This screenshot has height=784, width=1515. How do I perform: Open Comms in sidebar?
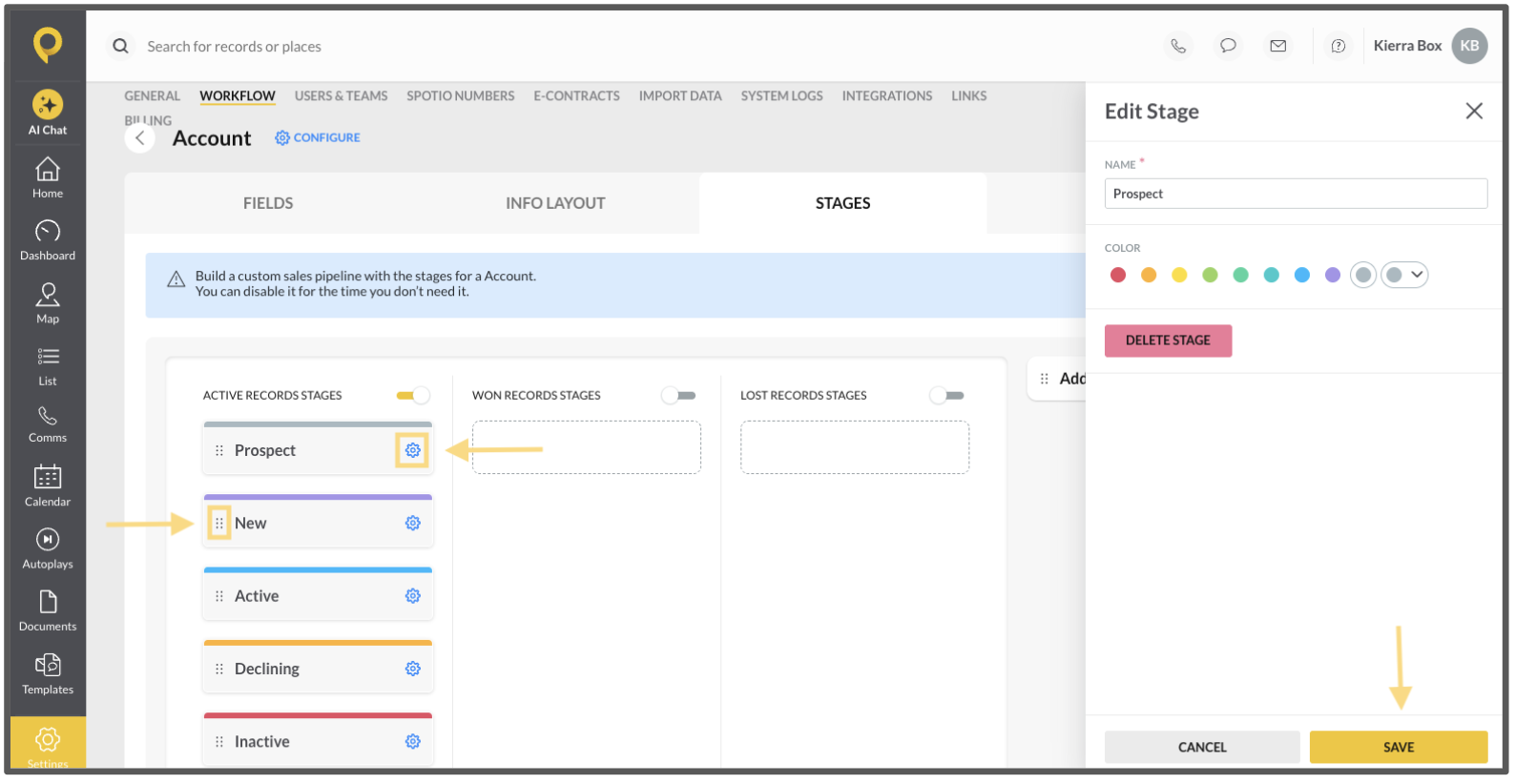(48, 425)
